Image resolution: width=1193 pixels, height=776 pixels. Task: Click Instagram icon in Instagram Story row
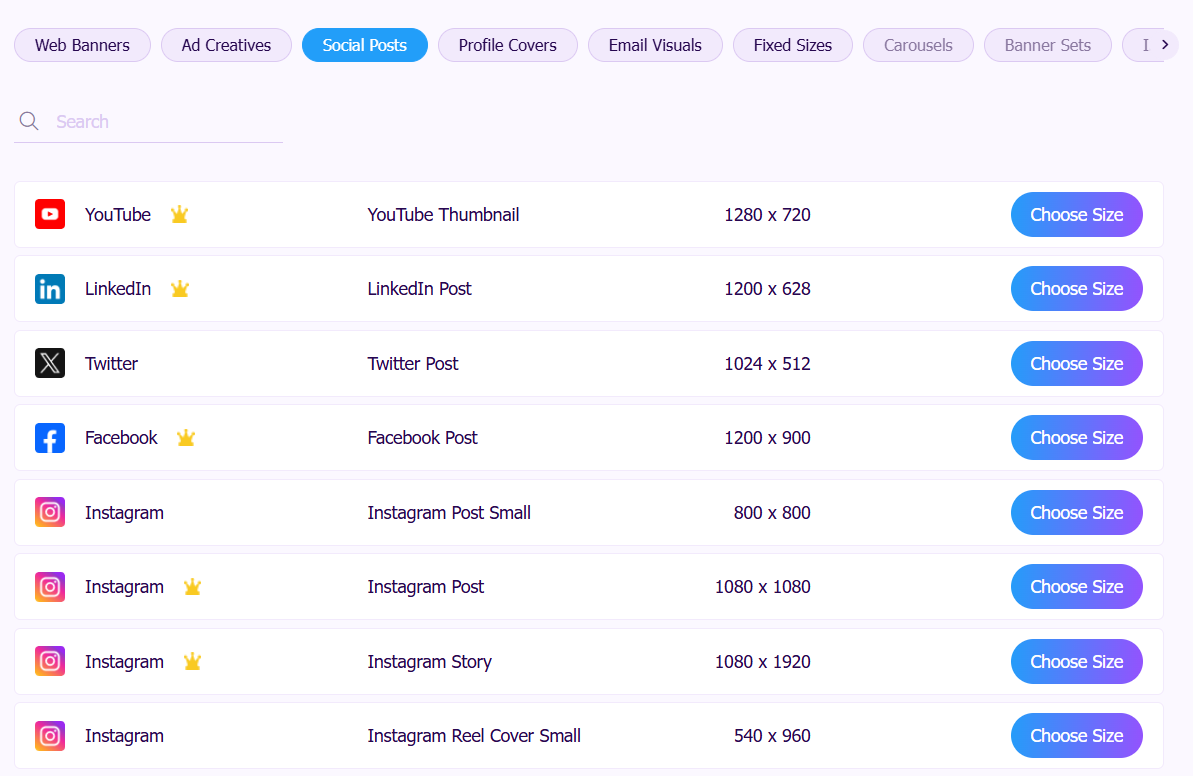pos(49,662)
